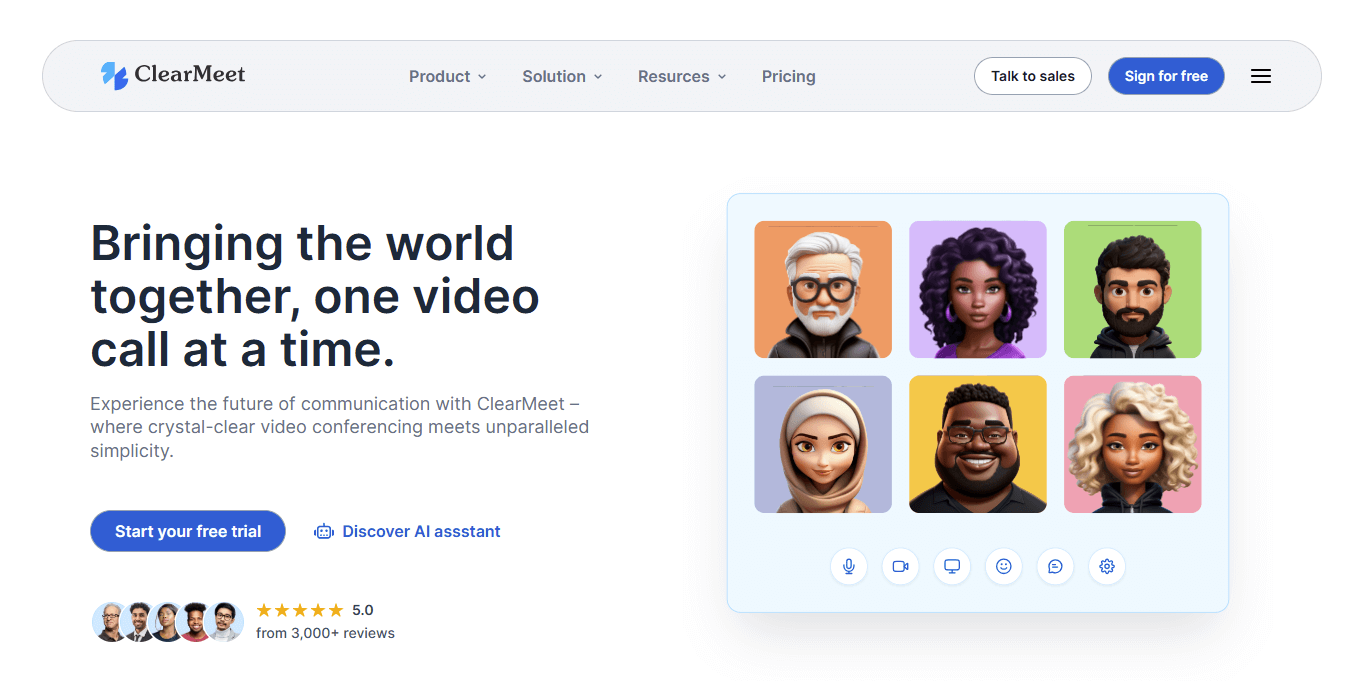The height and width of the screenshot is (681, 1364).
Task: Click Start your free trial button
Action: (x=188, y=531)
